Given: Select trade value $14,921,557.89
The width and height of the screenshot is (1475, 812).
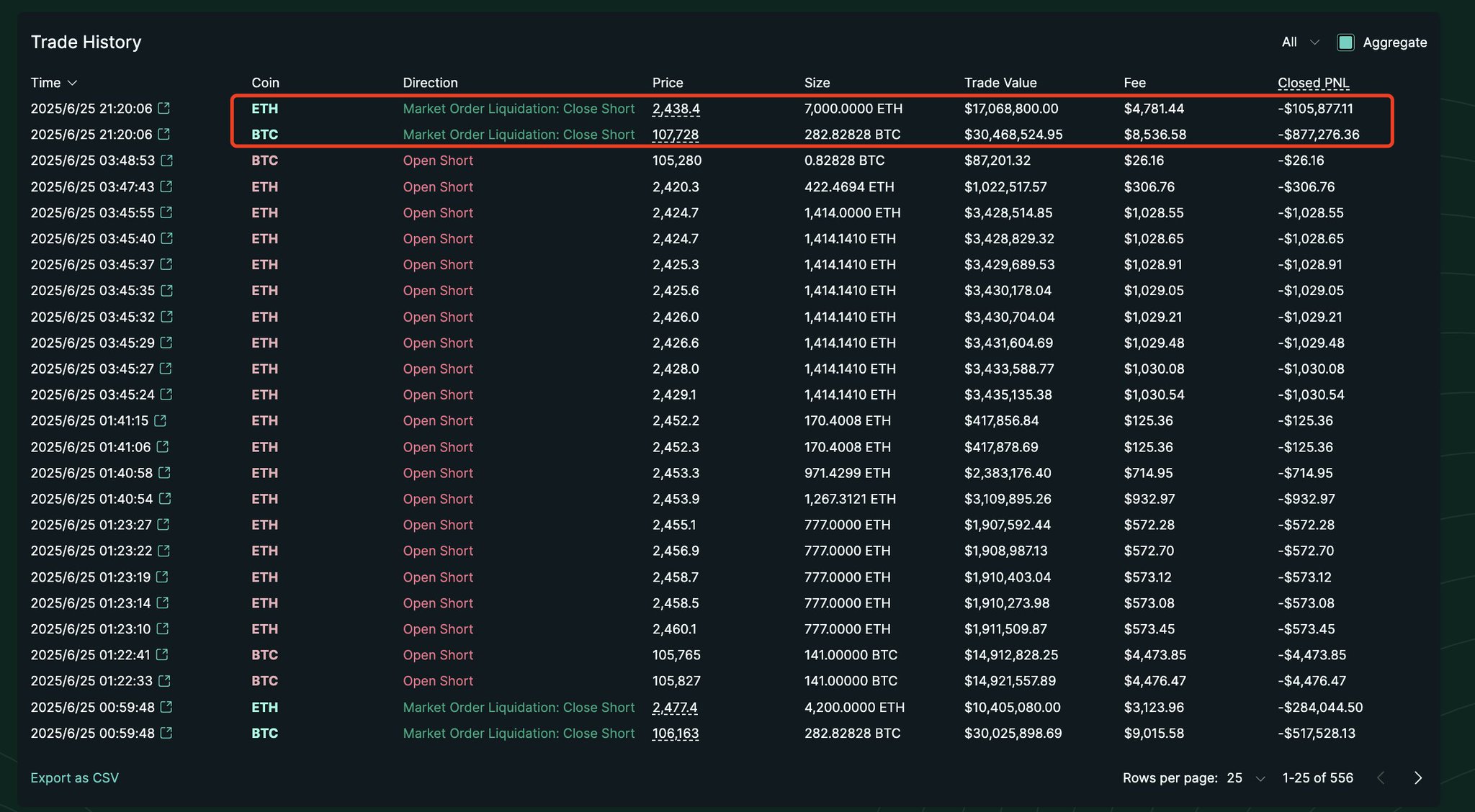Looking at the screenshot, I should [x=1010, y=681].
